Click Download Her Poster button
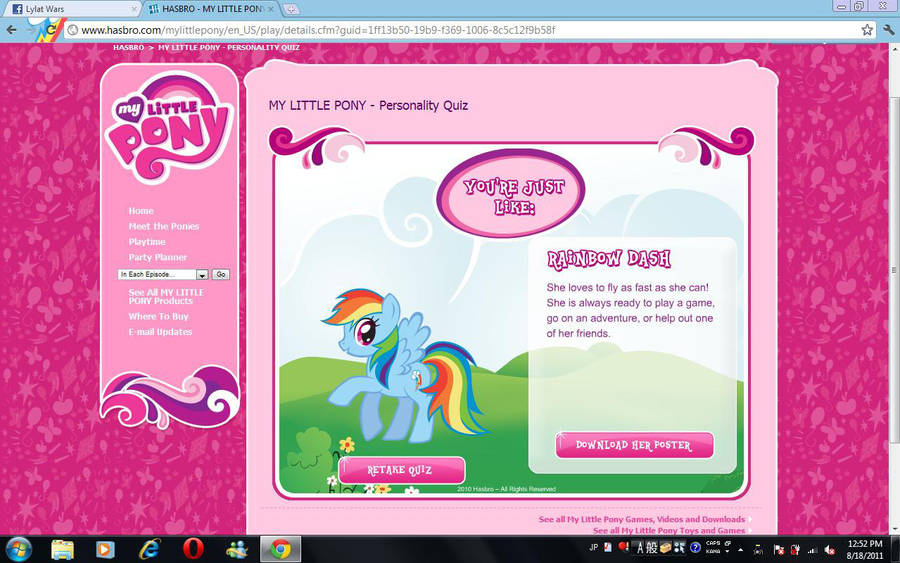Screen dimensions: 900x563 634,445
